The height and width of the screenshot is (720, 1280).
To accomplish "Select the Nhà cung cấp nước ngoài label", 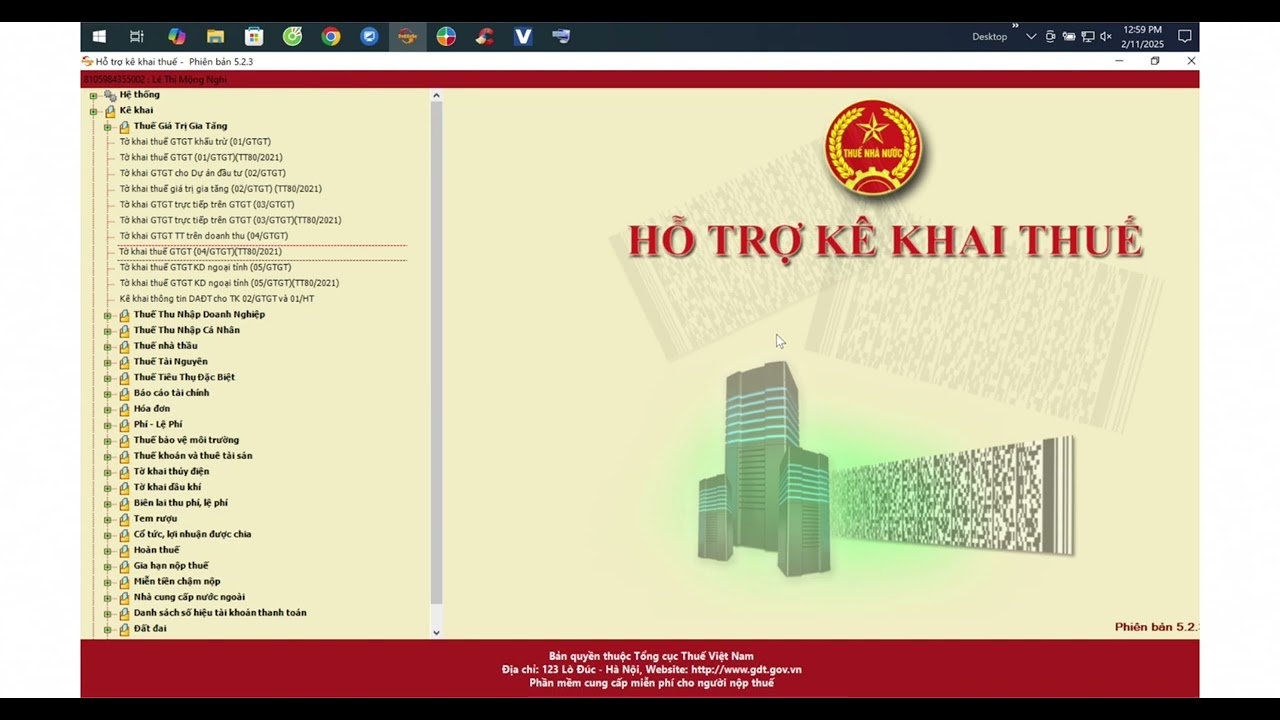I will click(x=189, y=597).
